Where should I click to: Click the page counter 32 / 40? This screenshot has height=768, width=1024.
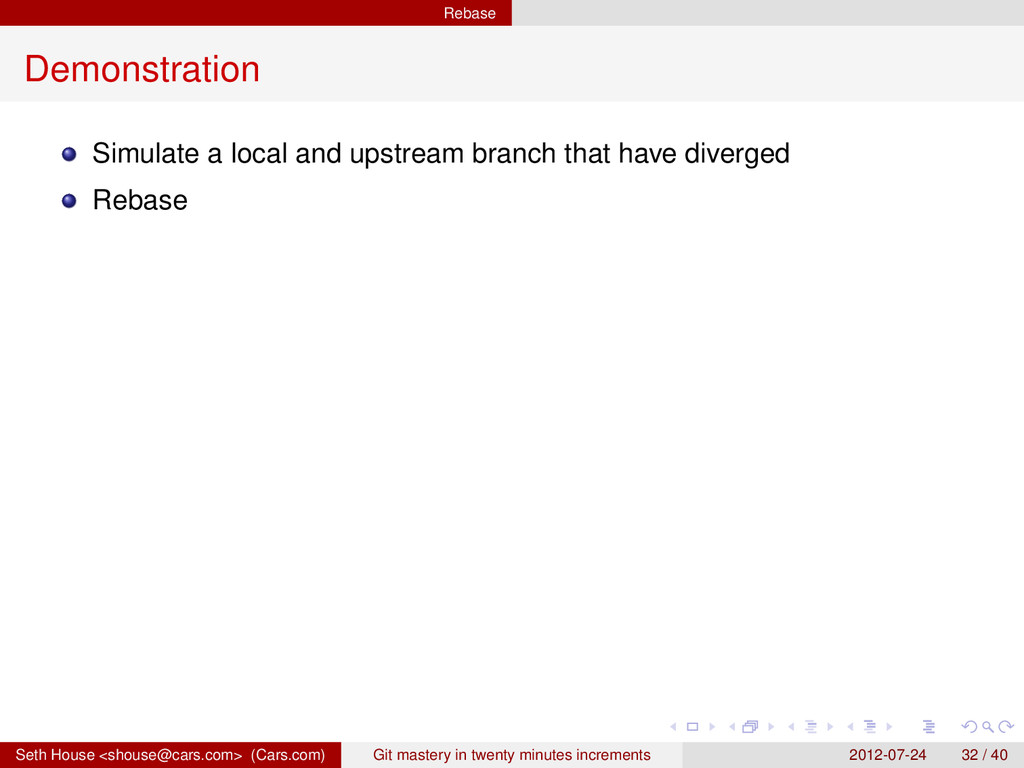pos(984,755)
